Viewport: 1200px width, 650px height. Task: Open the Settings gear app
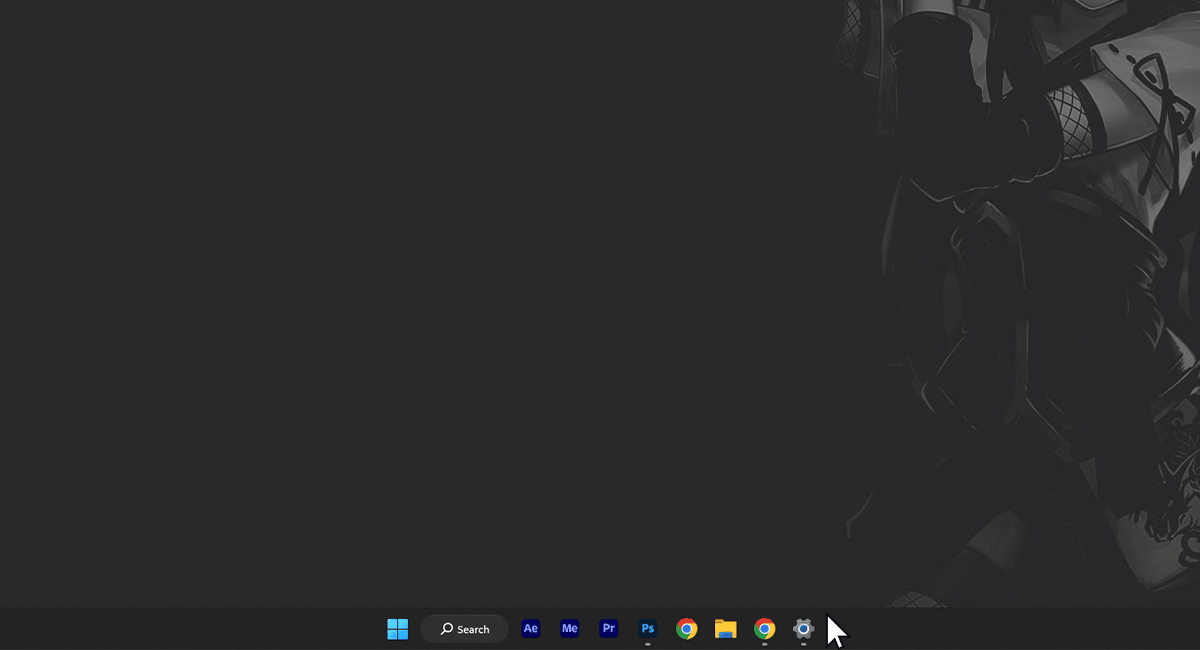coord(803,629)
